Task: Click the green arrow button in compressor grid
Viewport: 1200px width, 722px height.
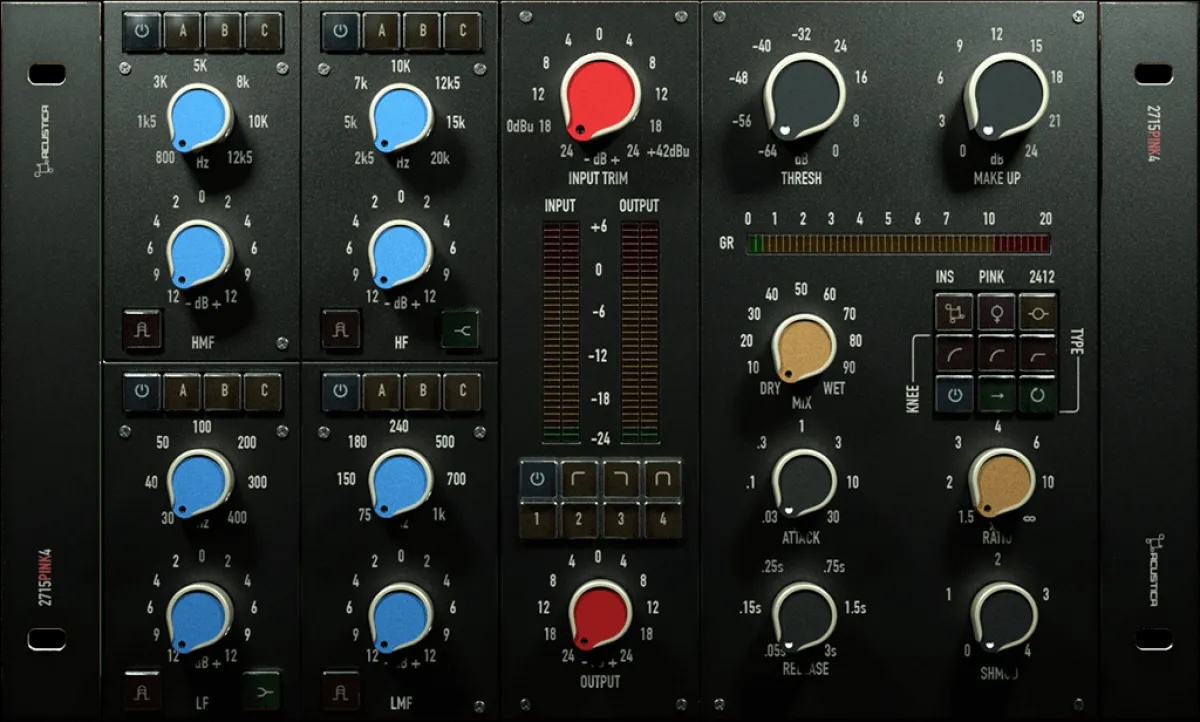Action: (x=996, y=395)
